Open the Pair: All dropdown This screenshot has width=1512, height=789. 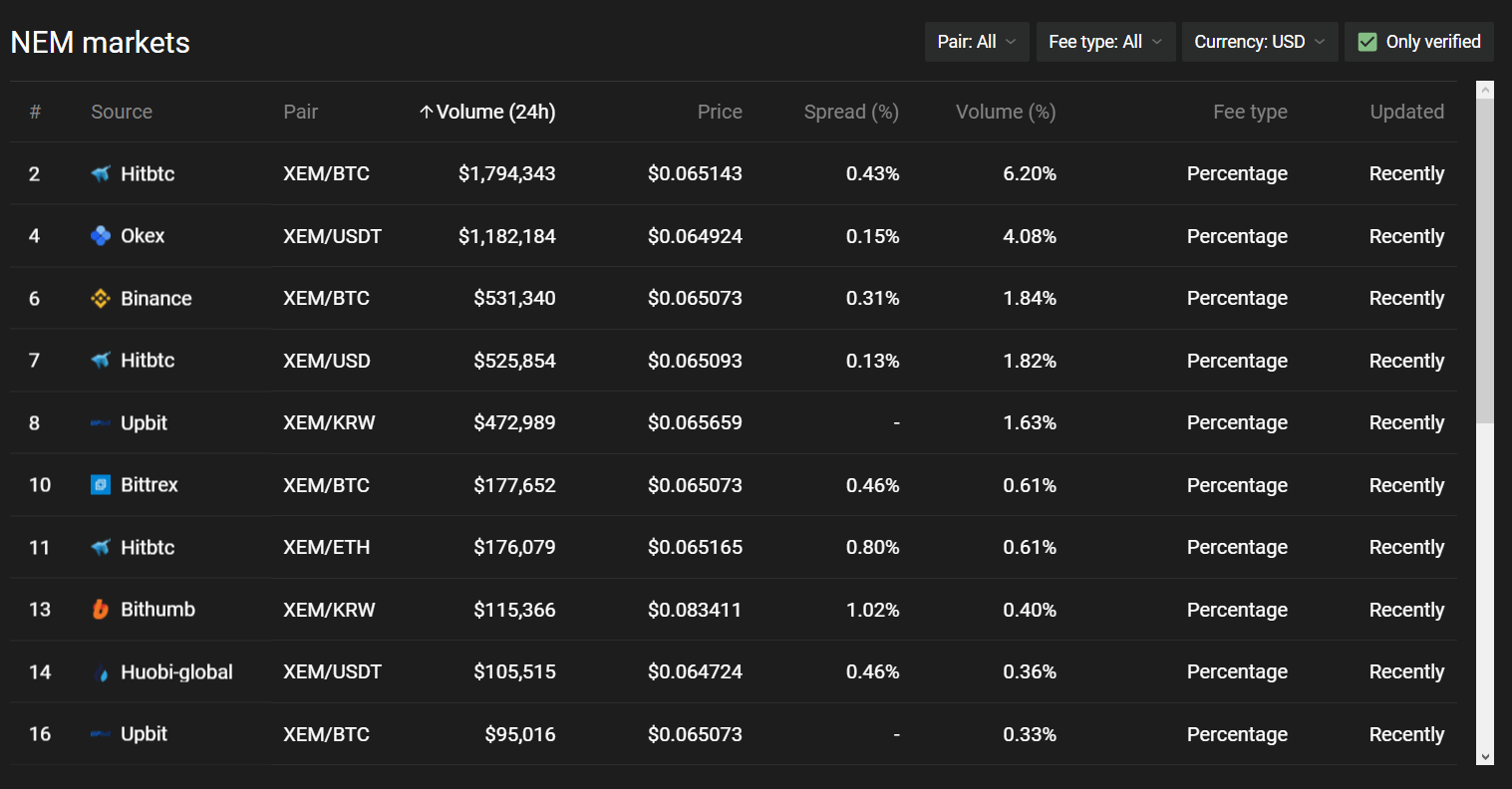(977, 42)
